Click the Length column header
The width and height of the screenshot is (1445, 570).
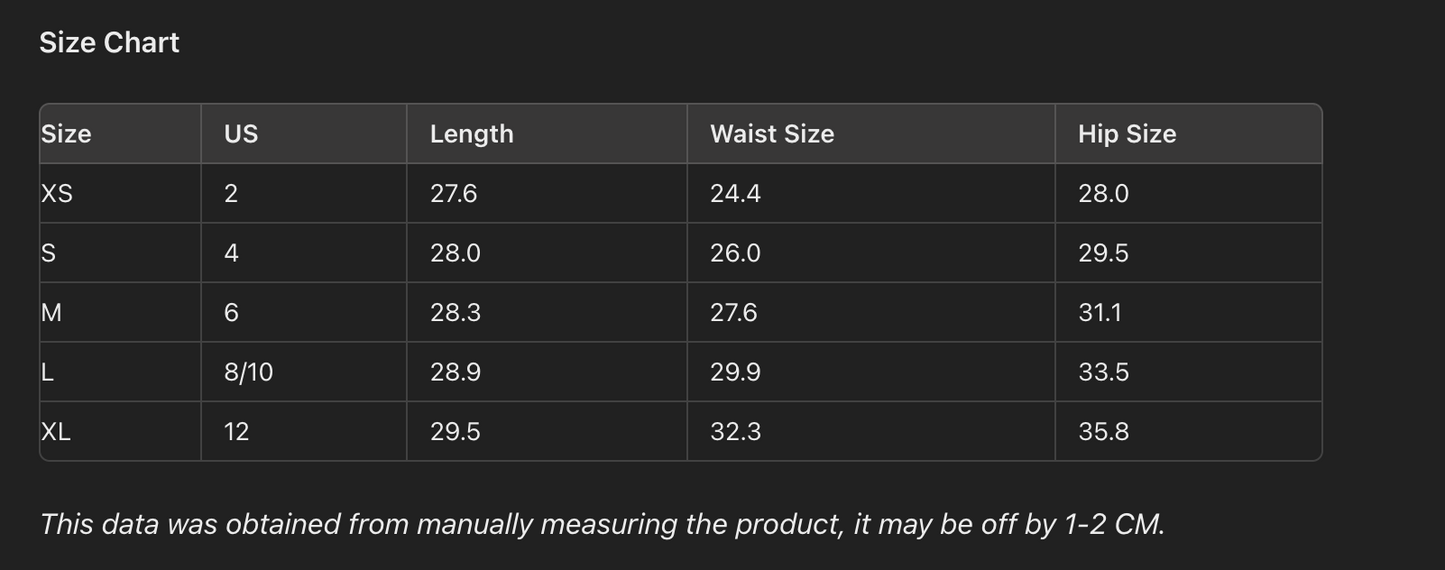coord(471,134)
